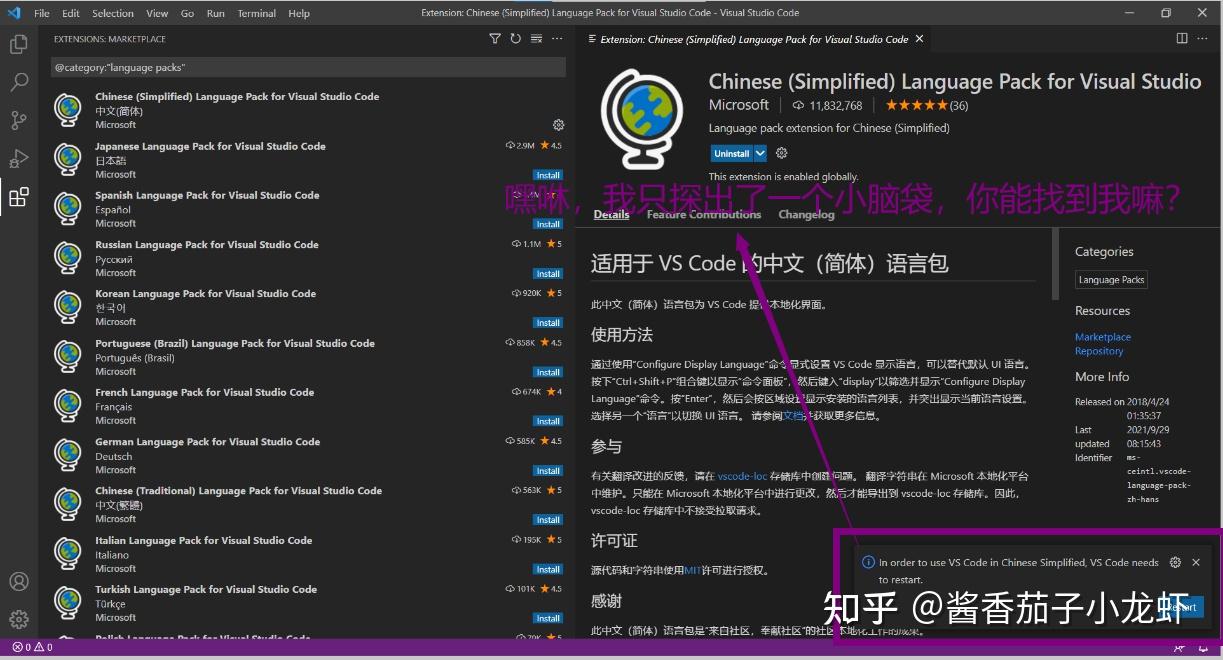The width and height of the screenshot is (1223, 660).
Task: Switch to the Changelog tab
Action: click(805, 213)
